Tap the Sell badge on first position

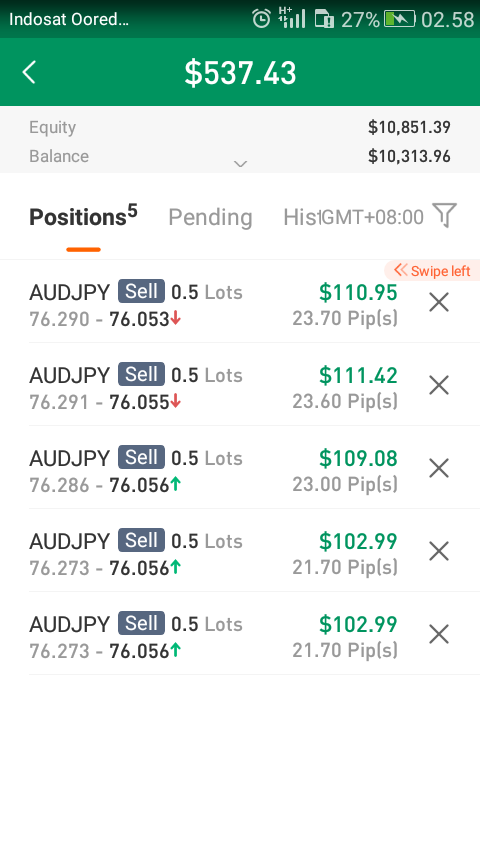point(141,292)
